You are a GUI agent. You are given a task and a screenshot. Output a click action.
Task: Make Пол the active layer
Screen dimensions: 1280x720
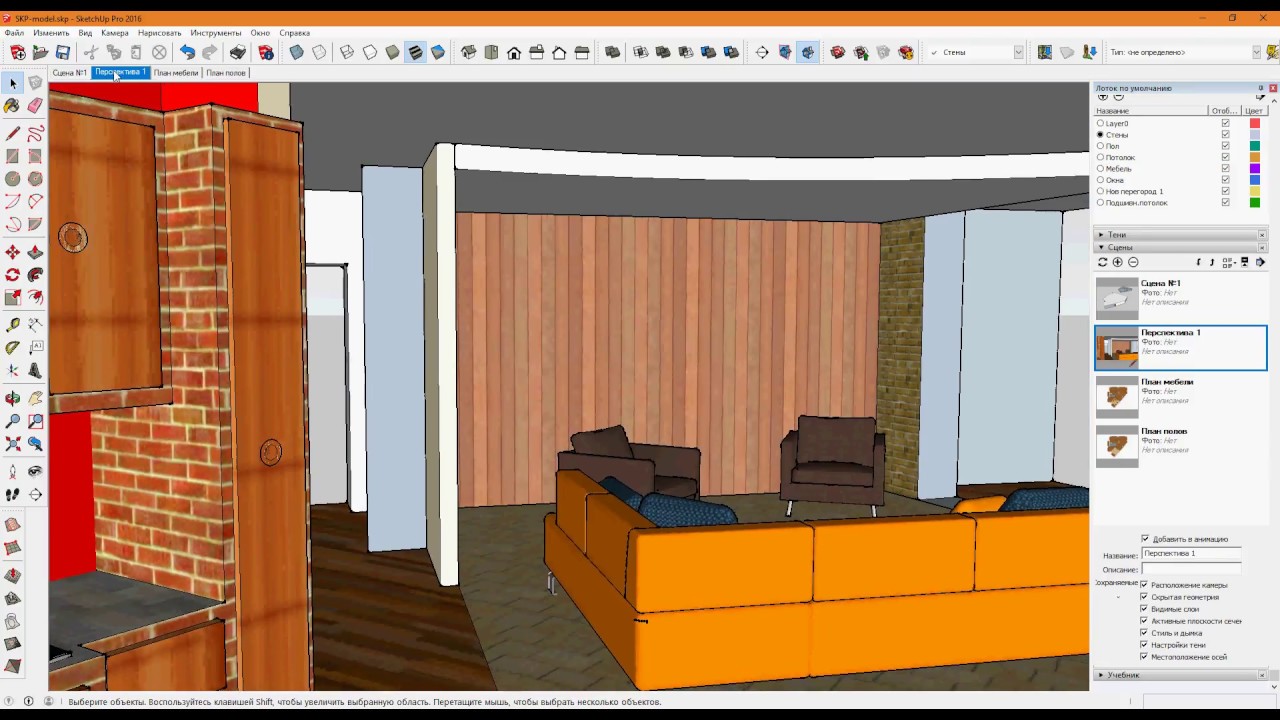point(1100,146)
